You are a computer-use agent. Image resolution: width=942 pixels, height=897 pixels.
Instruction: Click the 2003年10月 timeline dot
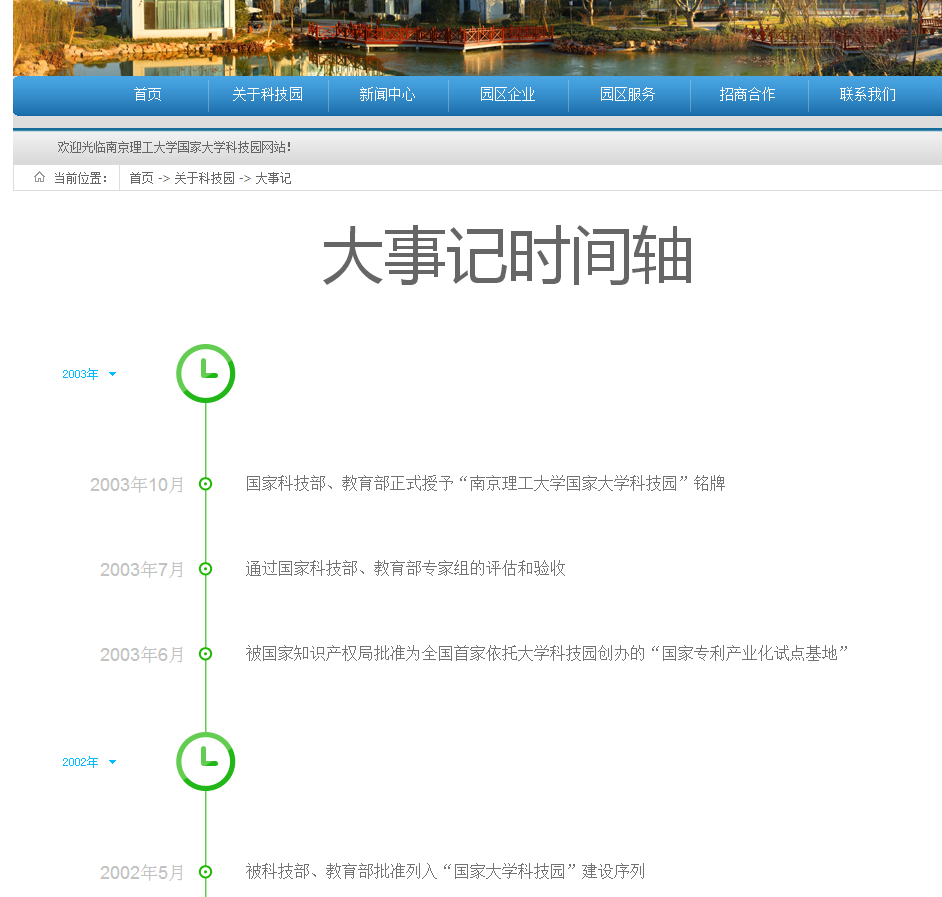tap(206, 484)
